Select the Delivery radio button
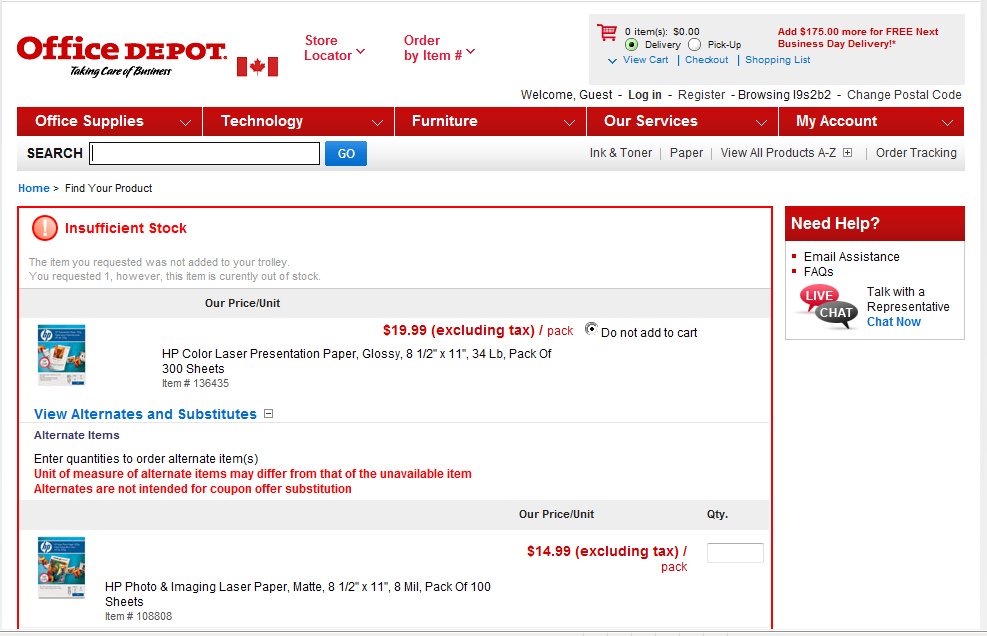 (631, 45)
